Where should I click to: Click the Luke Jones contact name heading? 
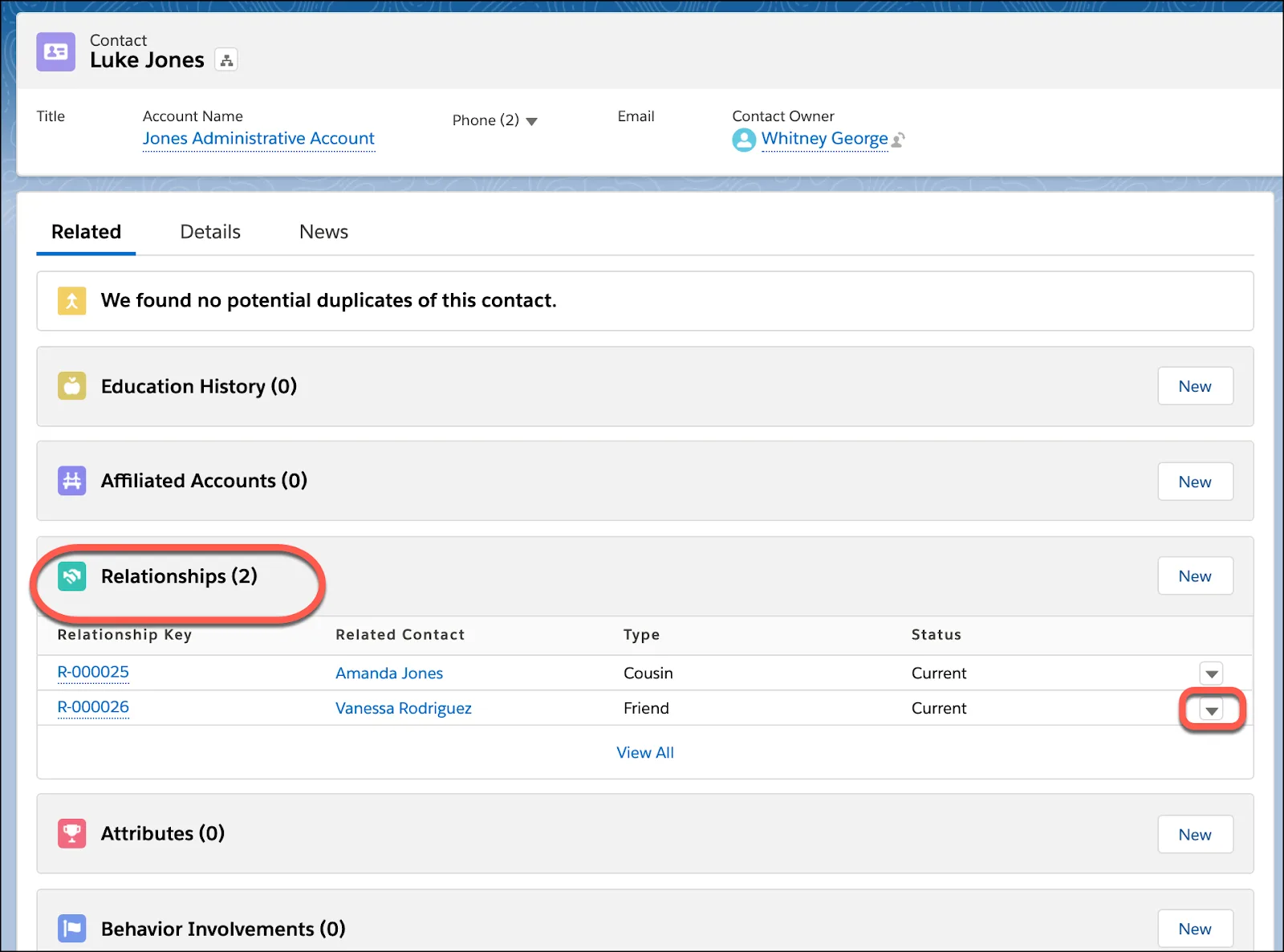pos(147,60)
